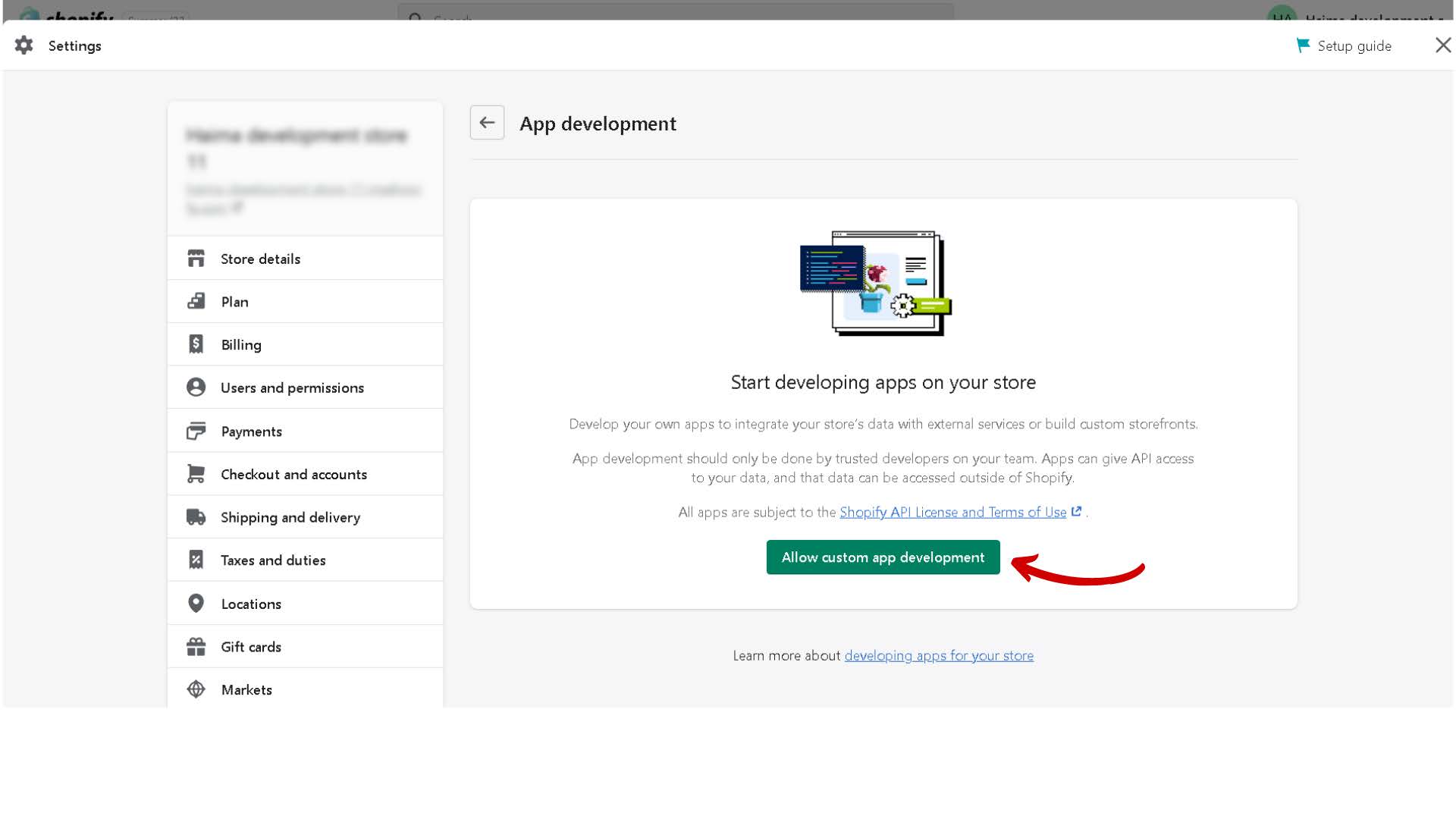Open Shopify API License and Terms link
The width and height of the screenshot is (1456, 819).
(x=952, y=513)
